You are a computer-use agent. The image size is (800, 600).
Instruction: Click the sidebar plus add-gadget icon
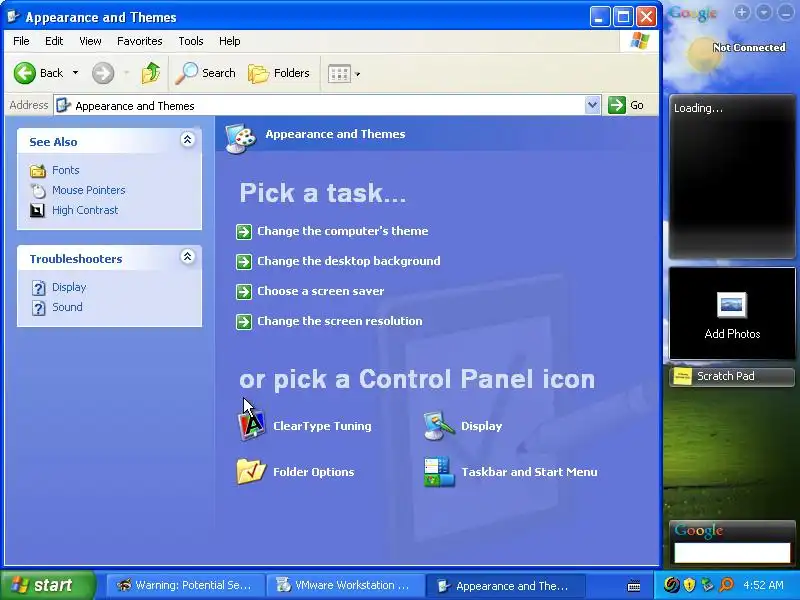tap(742, 13)
